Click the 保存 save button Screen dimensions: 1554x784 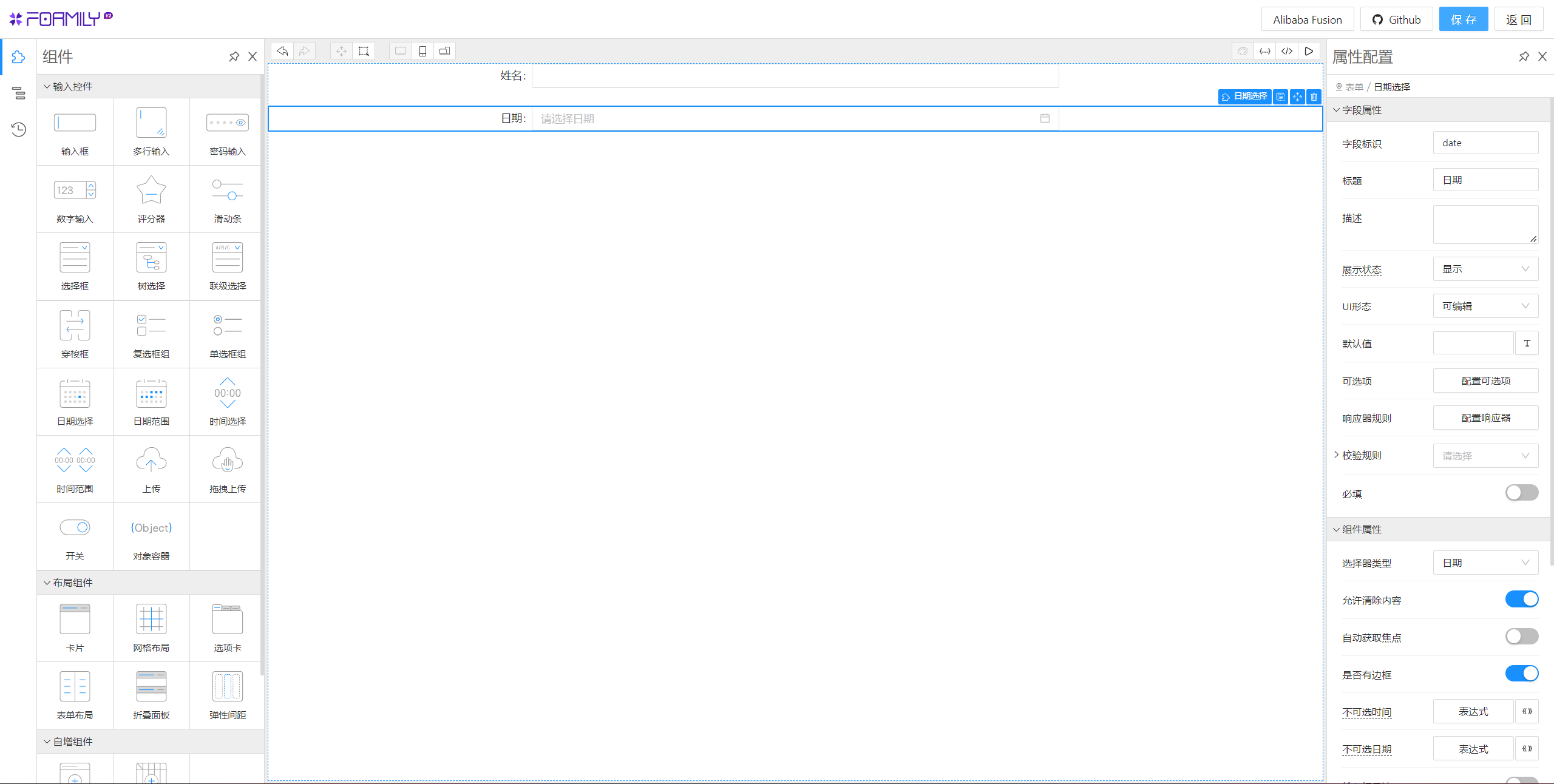pos(1464,19)
